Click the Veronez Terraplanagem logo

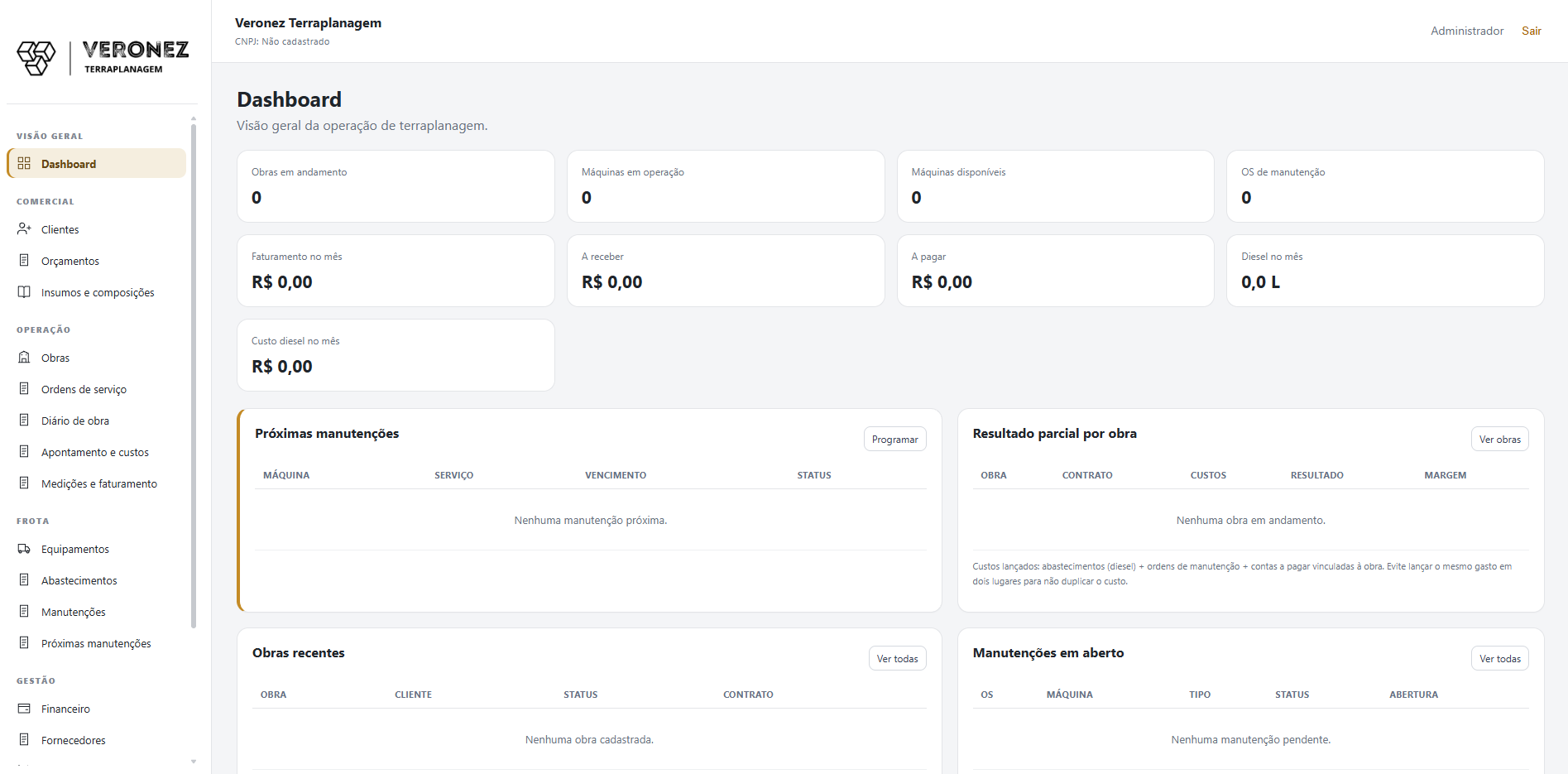tap(103, 58)
